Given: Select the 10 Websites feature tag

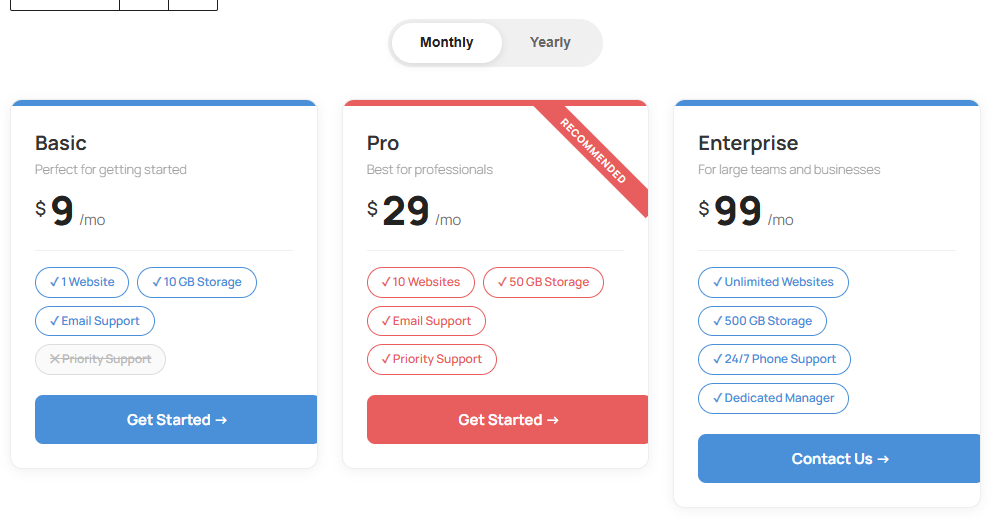Looking at the screenshot, I should pos(420,283).
